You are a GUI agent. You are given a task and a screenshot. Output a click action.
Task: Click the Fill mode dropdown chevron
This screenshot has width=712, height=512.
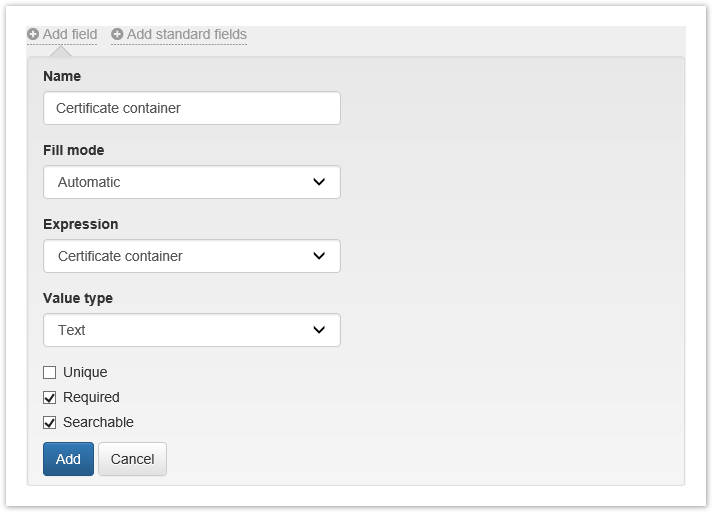(319, 182)
